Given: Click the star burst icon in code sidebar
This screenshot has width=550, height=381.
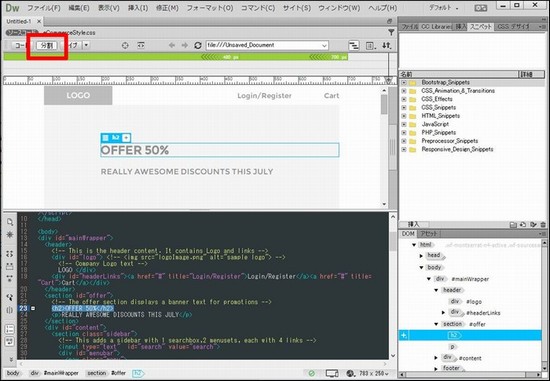Looking at the screenshot, I should (10, 234).
